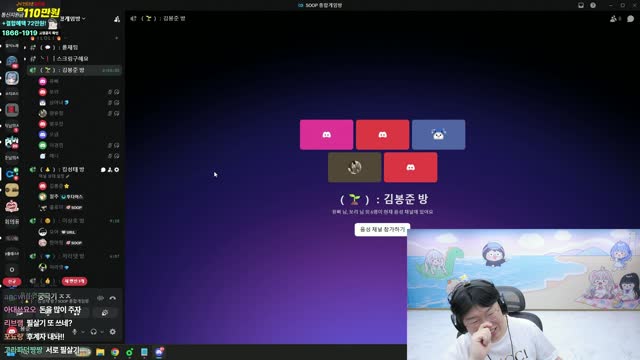This screenshot has height=360, width=640.
Task: Toggle the noise suppression icon
Action: [100, 298]
